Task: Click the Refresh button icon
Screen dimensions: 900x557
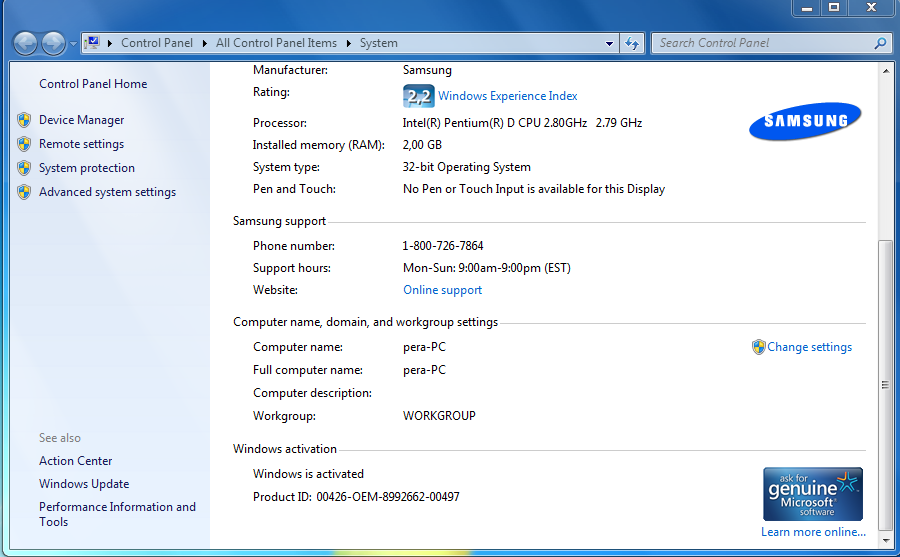Action: (632, 43)
